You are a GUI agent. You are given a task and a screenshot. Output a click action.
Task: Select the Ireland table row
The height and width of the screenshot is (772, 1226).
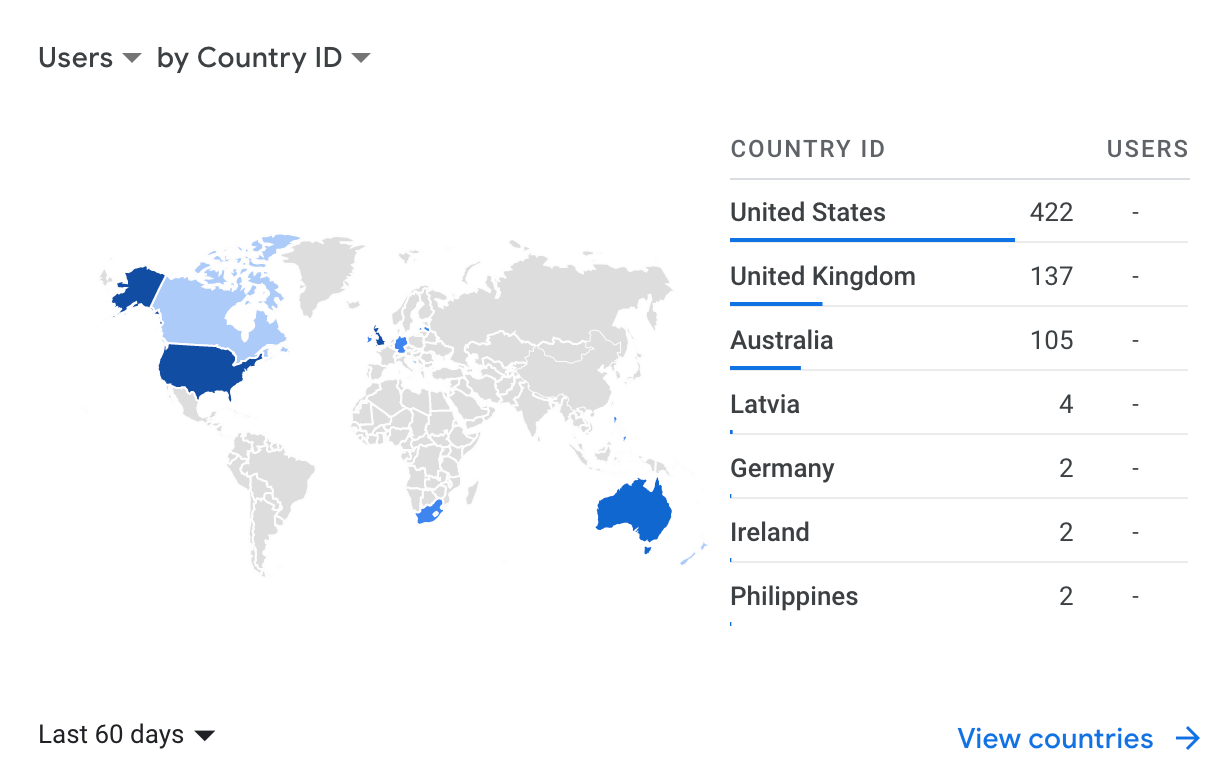click(959, 532)
